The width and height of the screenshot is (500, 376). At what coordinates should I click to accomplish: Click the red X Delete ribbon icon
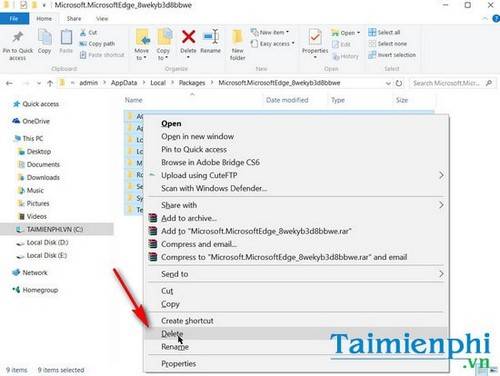point(188,37)
